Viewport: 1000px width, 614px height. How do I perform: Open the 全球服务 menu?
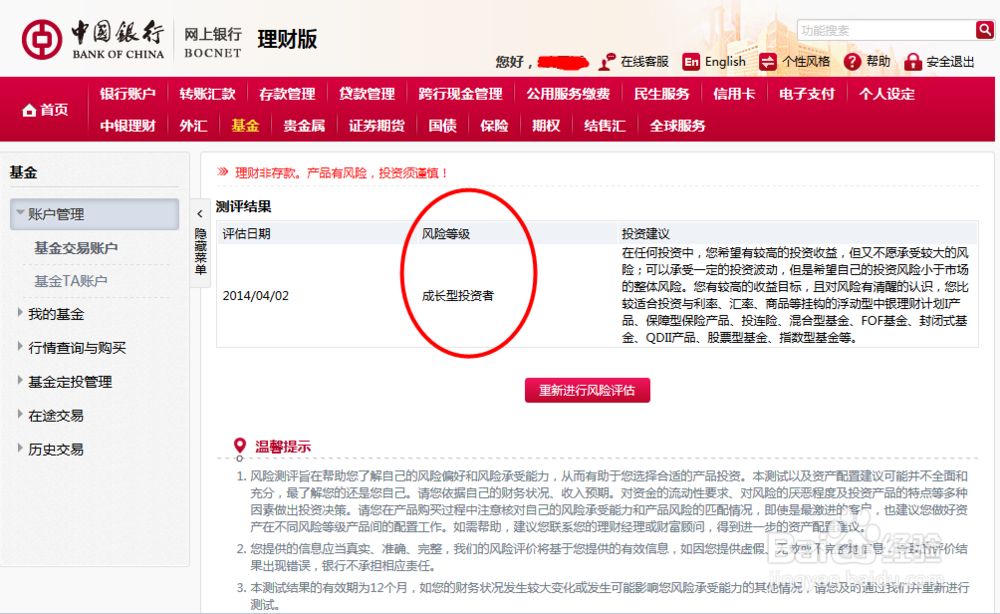pyautogui.click(x=677, y=126)
